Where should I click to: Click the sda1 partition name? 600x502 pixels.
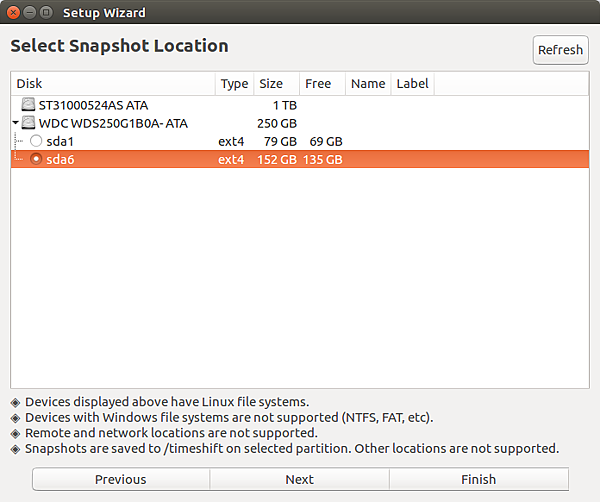(60, 142)
